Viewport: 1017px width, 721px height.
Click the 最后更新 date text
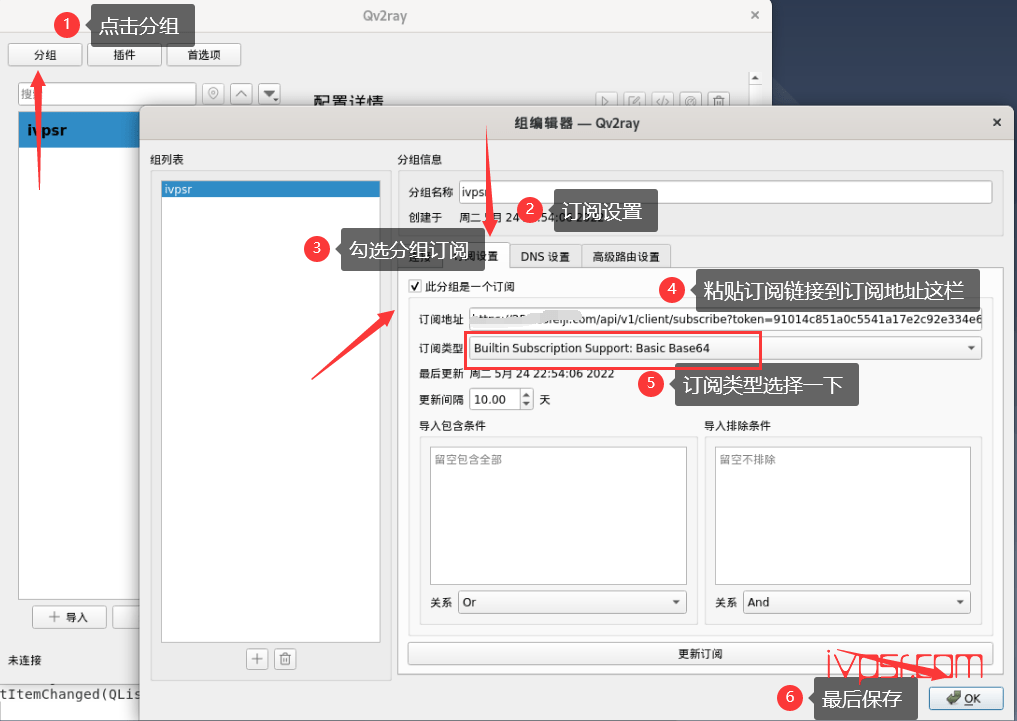(x=542, y=373)
